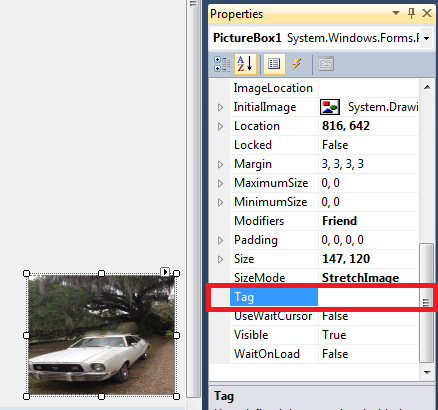This screenshot has width=438, height=410.
Task: Select the Locked property name
Action: pos(253,145)
